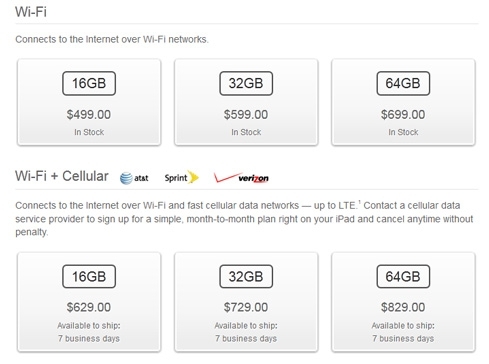The image size is (489, 364).
Task: Choose the Cellular 32GB $729.00 model
Action: [x=246, y=302]
